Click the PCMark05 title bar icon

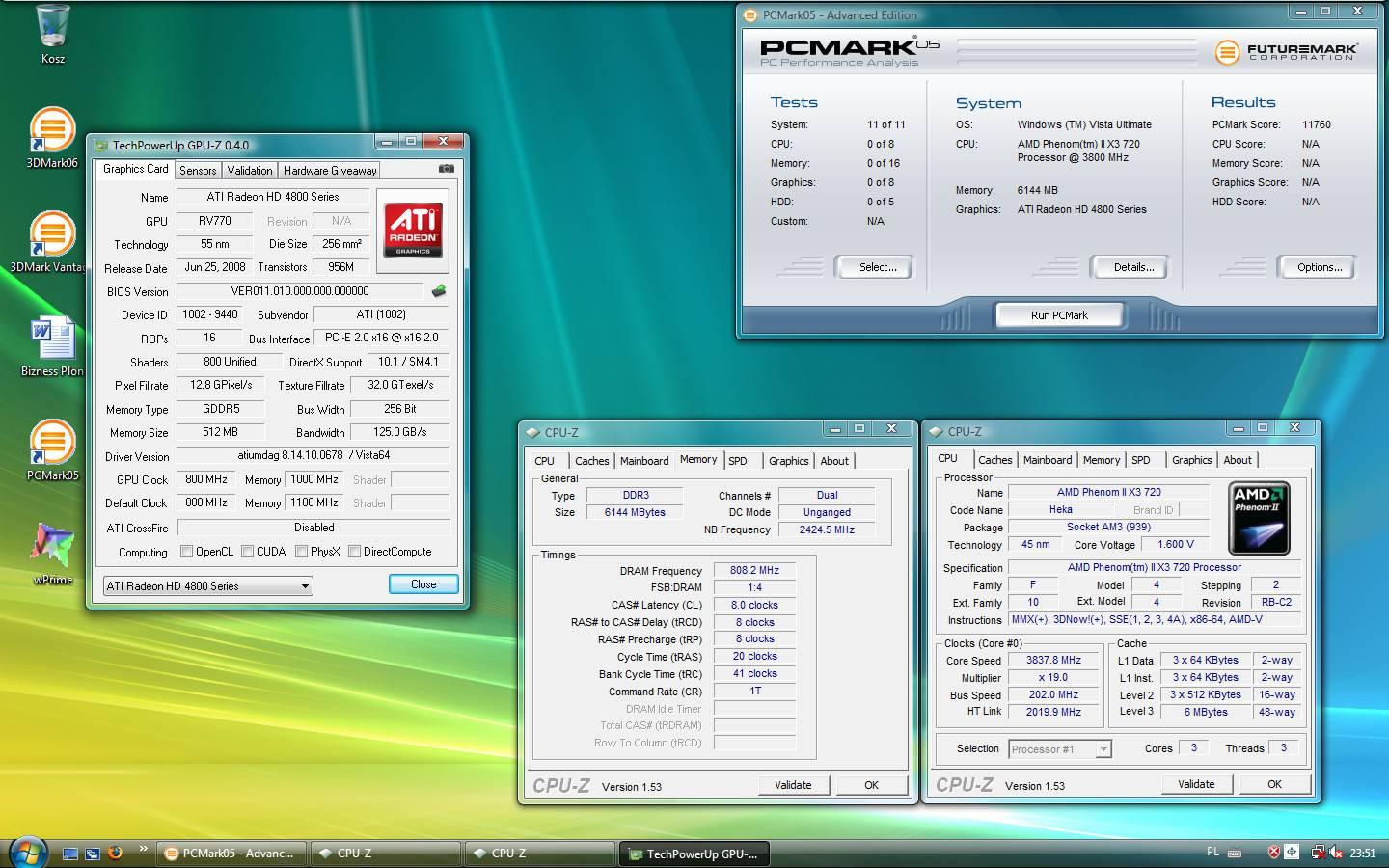click(x=751, y=14)
